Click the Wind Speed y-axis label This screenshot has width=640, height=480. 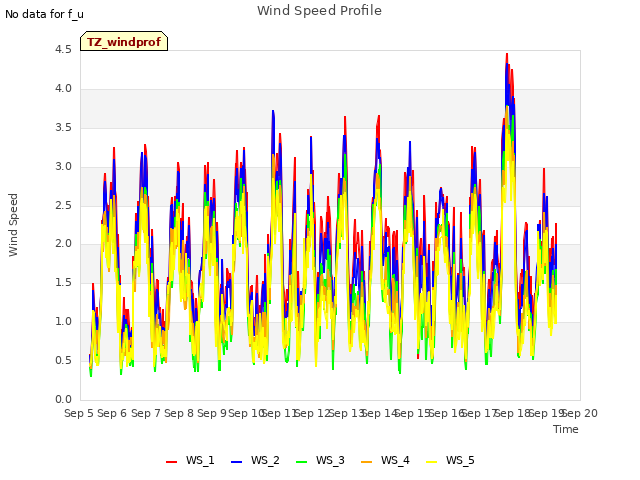pos(13,225)
